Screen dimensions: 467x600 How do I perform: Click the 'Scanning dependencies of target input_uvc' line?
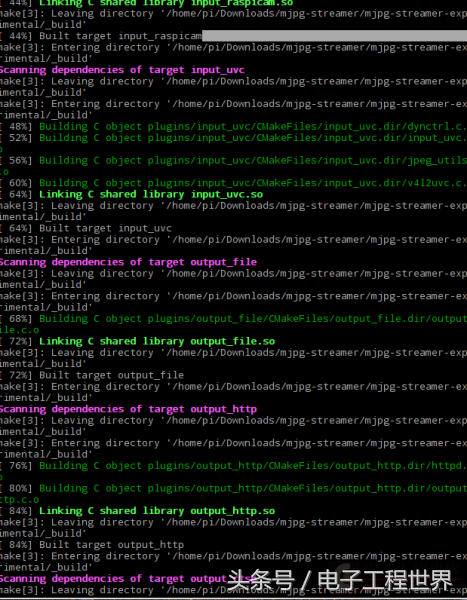point(122,70)
